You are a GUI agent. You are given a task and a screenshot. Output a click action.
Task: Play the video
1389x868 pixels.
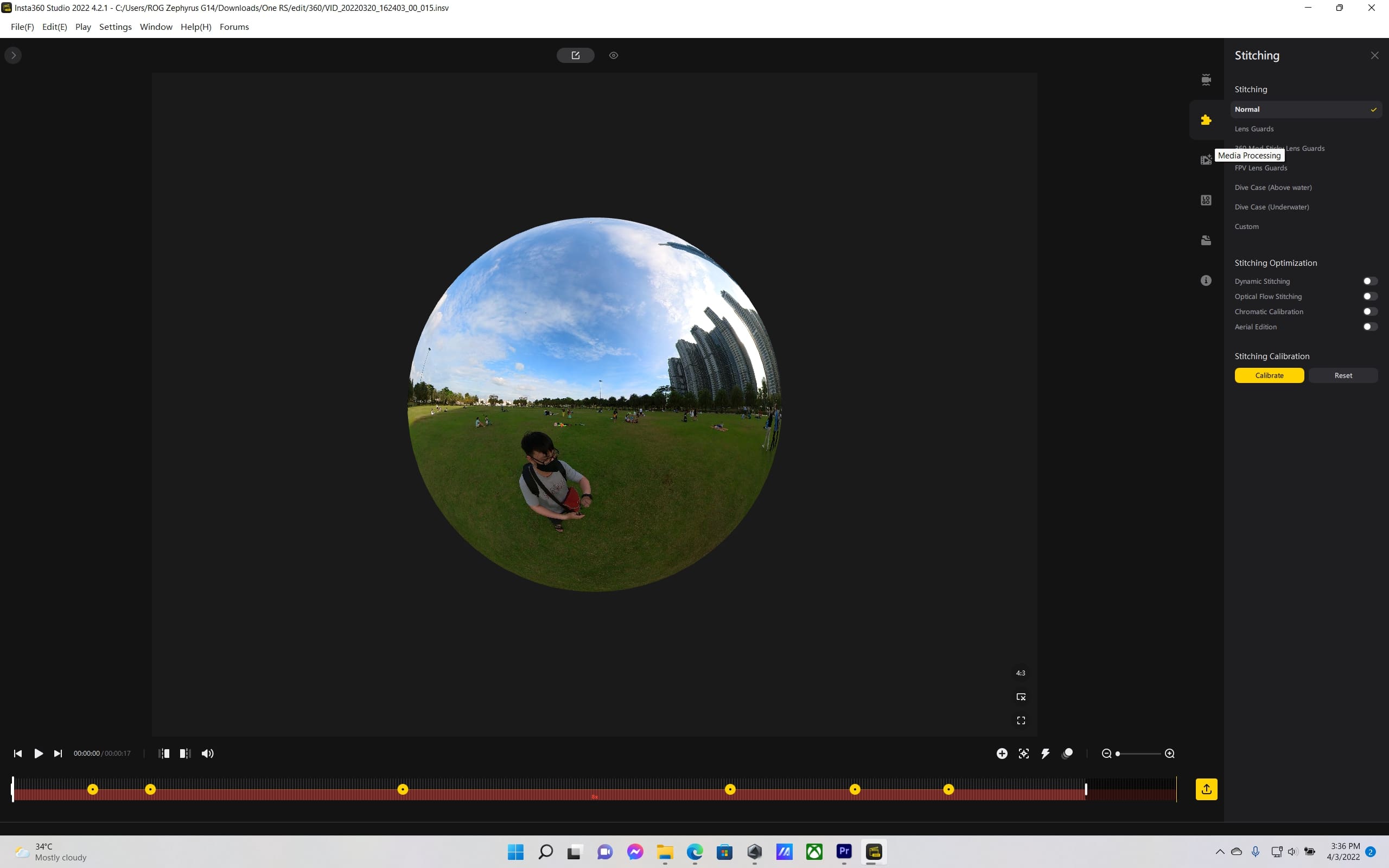[39, 754]
